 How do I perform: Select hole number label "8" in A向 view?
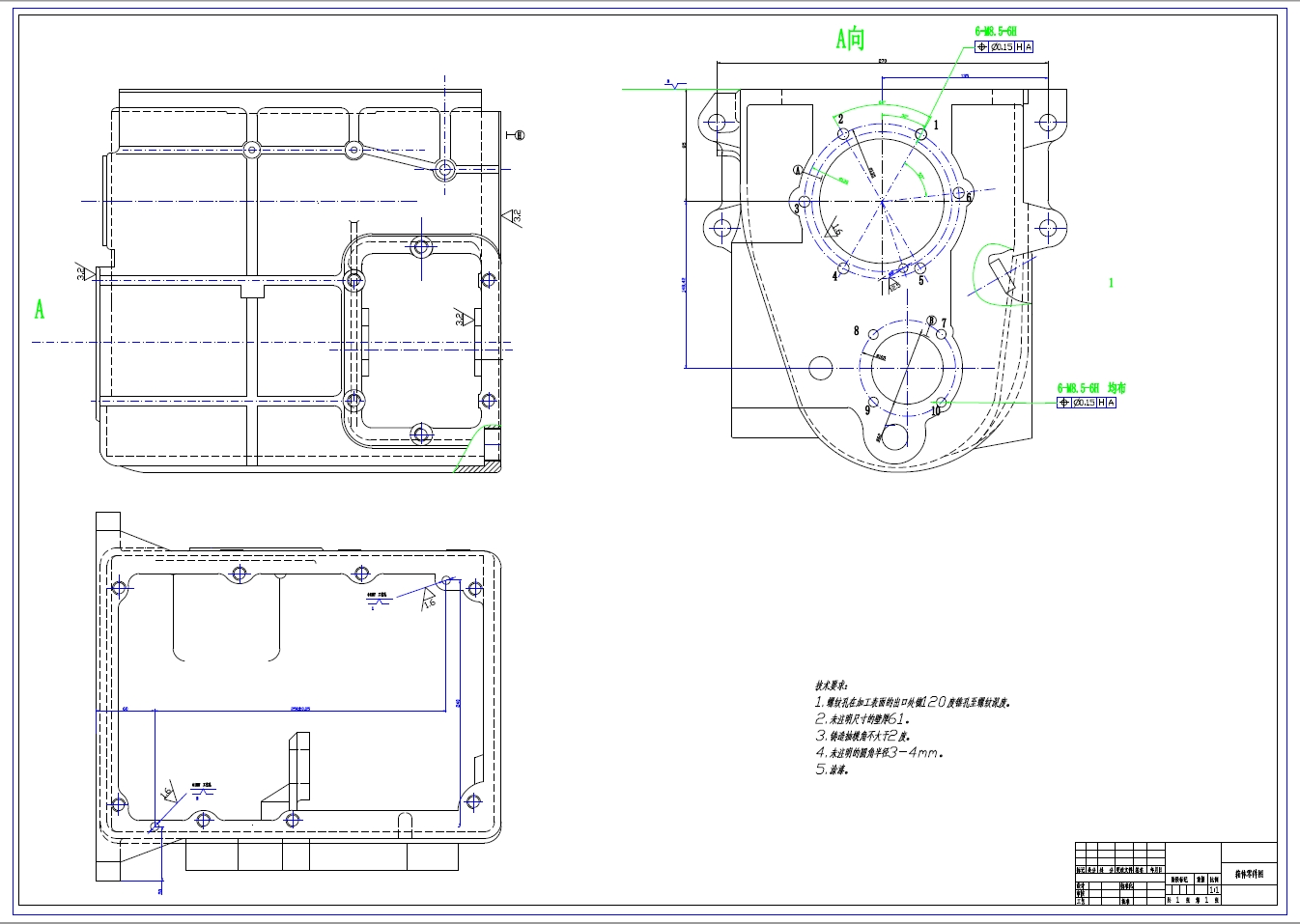pos(856,331)
